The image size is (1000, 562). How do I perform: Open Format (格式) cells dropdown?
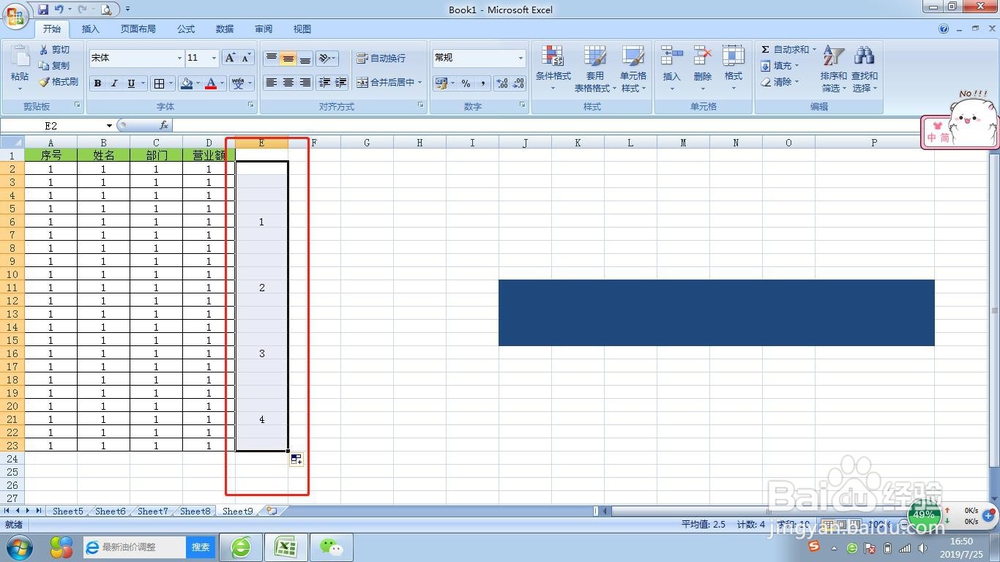(733, 67)
